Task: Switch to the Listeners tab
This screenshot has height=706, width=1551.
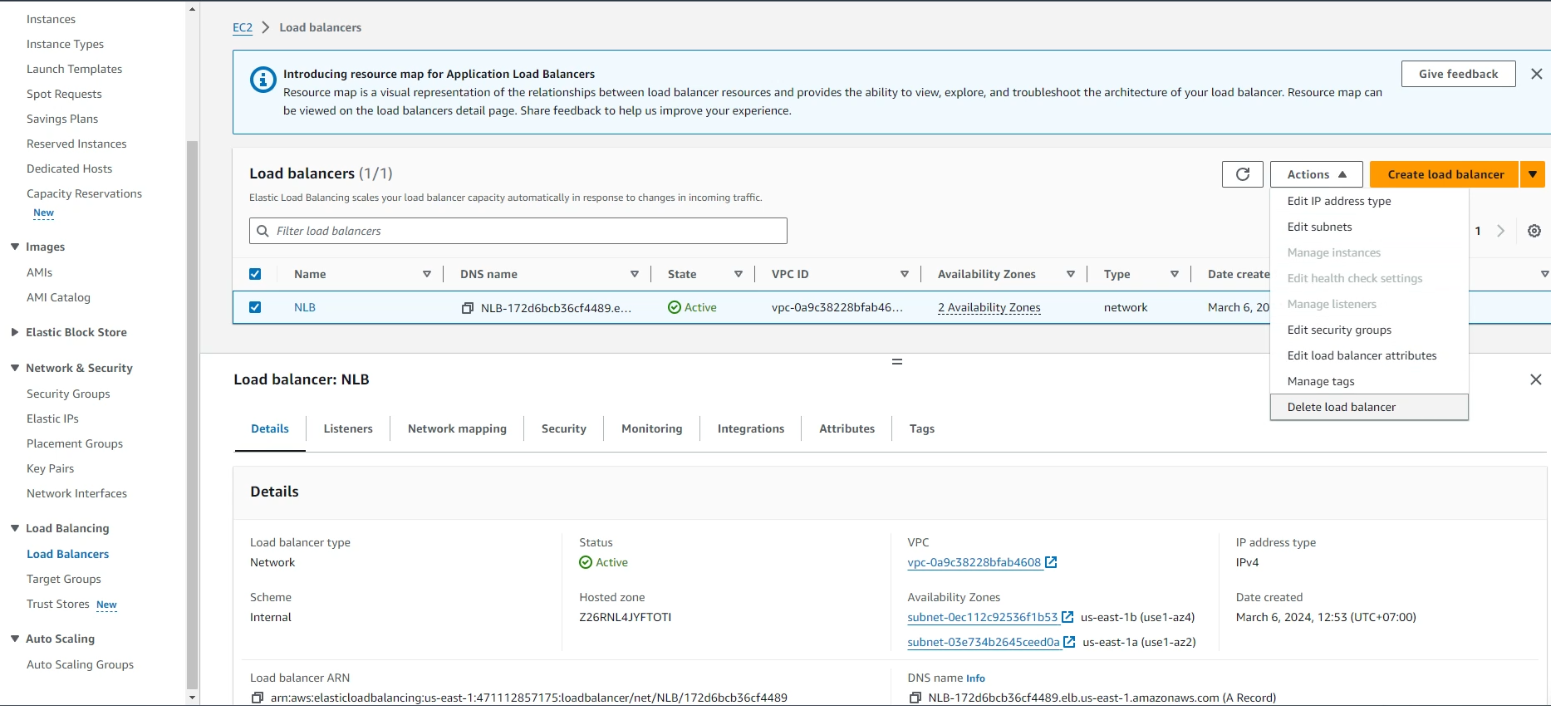Action: point(348,429)
